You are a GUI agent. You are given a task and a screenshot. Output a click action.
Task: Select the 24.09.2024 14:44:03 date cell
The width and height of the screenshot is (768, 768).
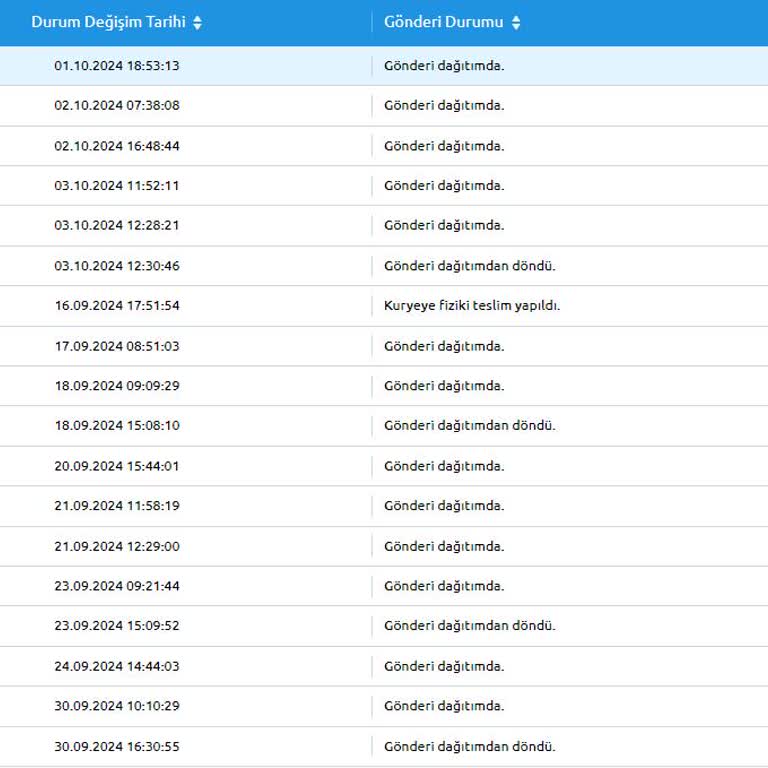[x=117, y=666]
